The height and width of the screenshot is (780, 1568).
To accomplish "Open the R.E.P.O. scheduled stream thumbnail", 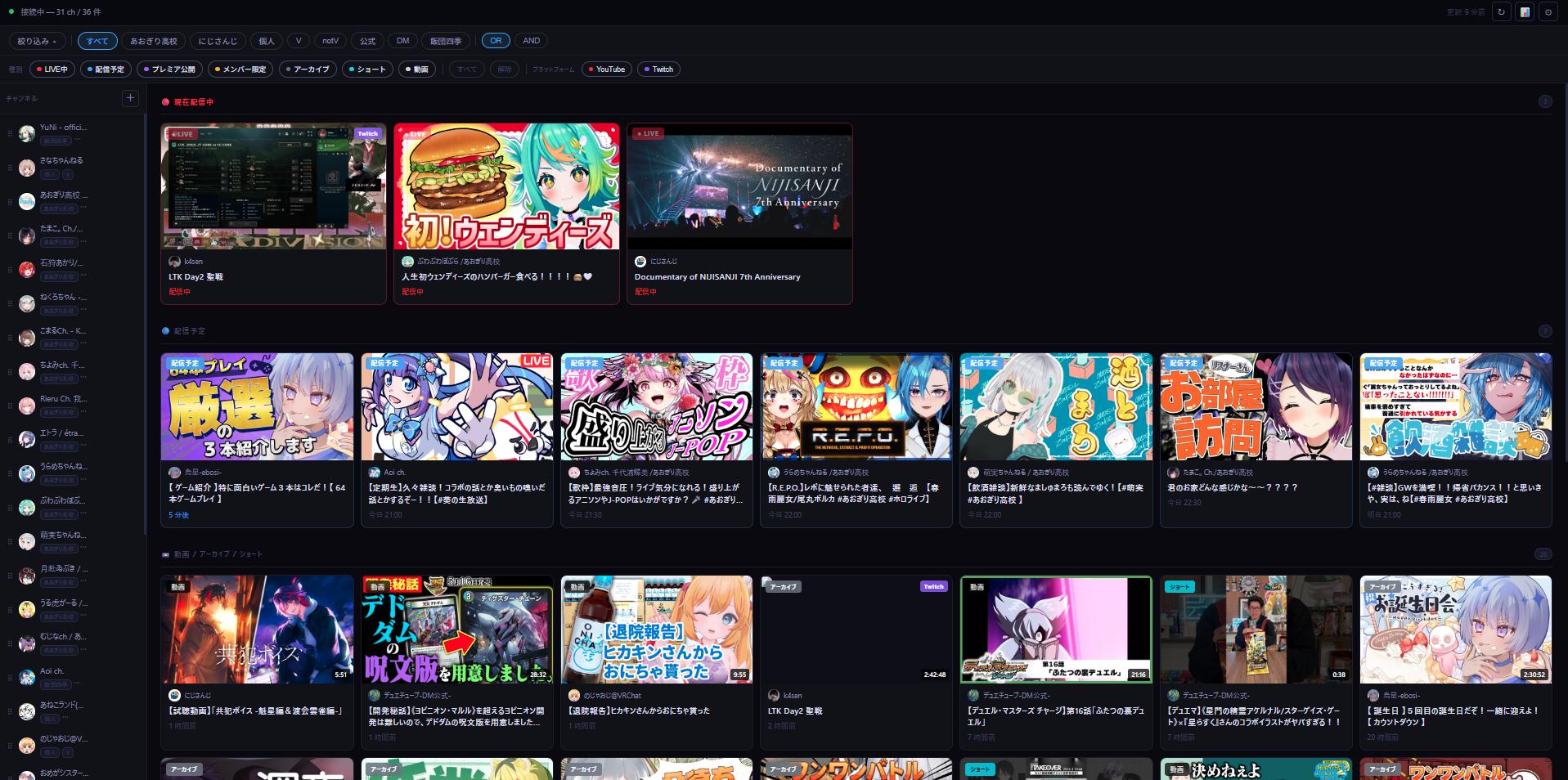I will tap(857, 407).
